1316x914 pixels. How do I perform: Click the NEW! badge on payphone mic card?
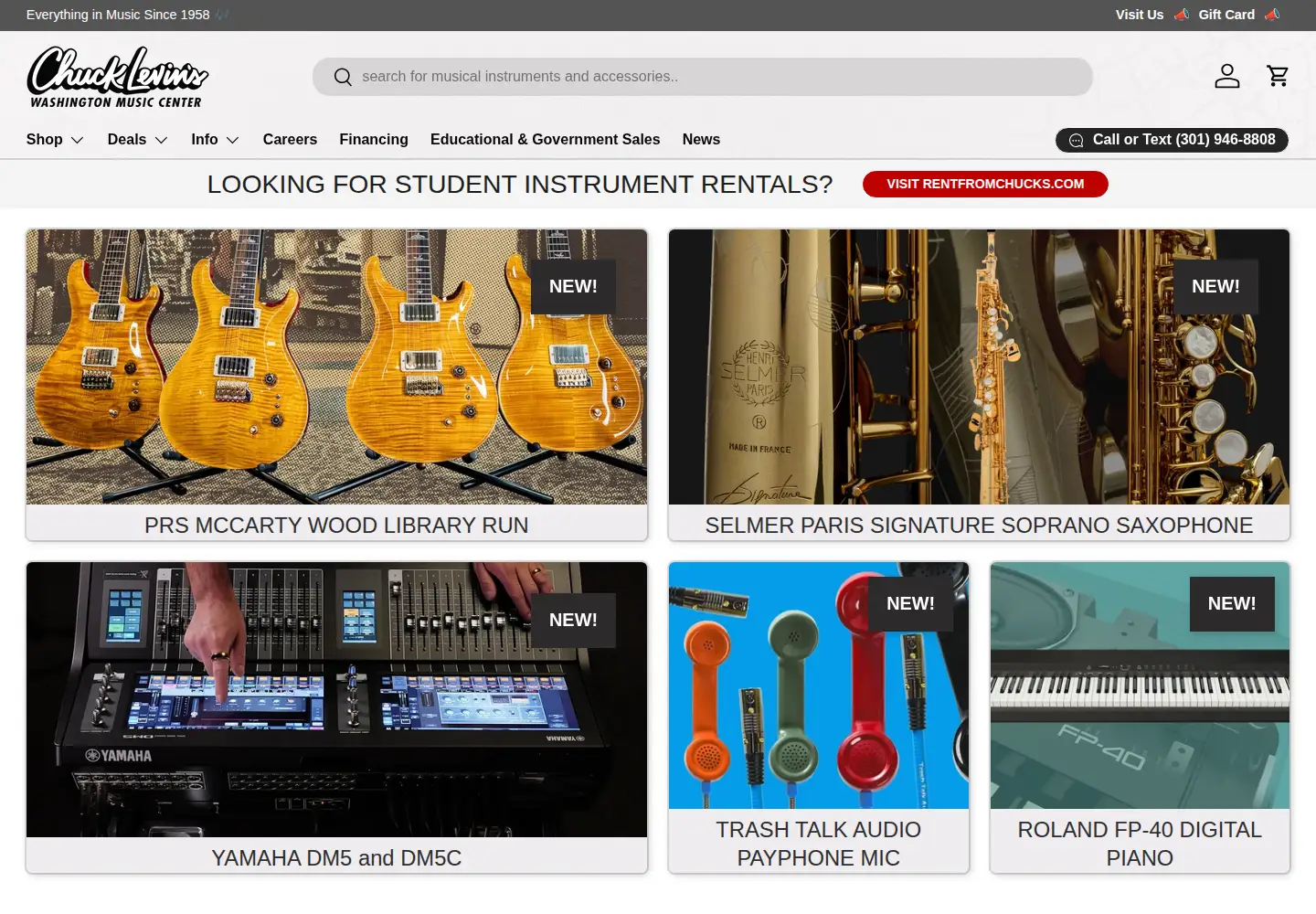click(910, 604)
